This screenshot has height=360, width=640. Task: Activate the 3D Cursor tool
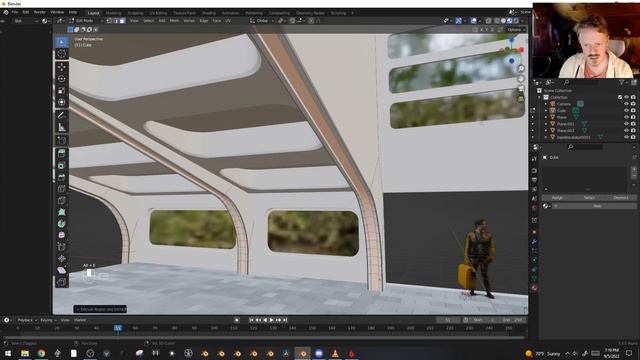click(x=62, y=53)
